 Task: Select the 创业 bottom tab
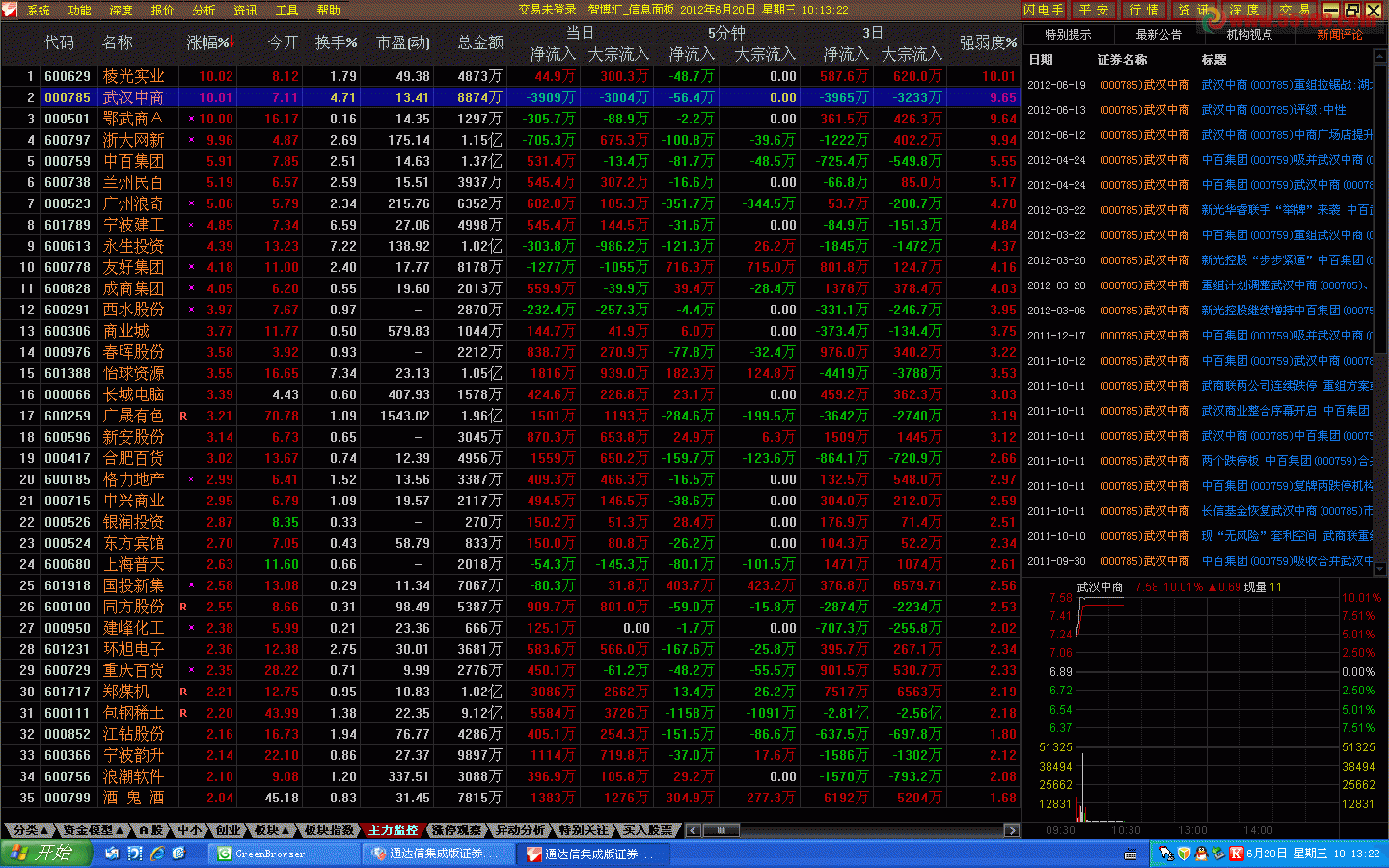click(x=228, y=830)
